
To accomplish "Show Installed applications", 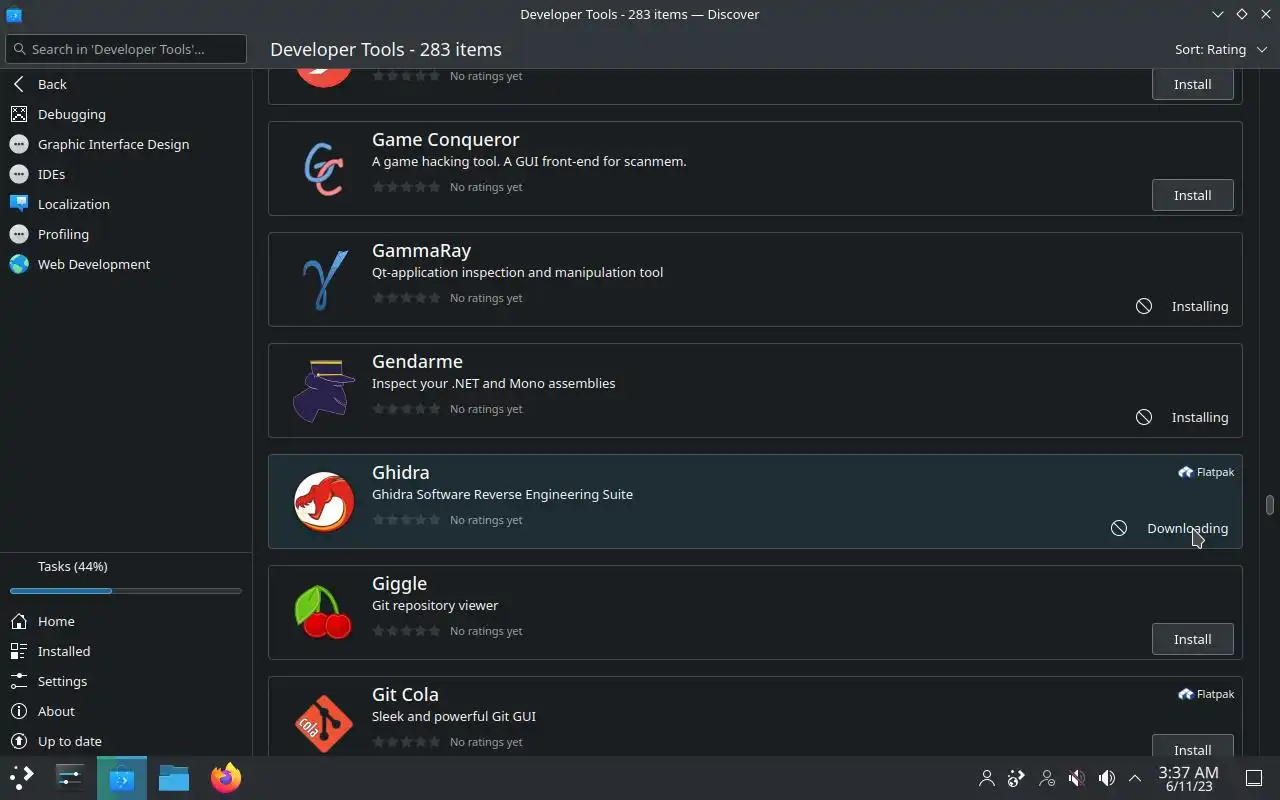I will (126, 651).
